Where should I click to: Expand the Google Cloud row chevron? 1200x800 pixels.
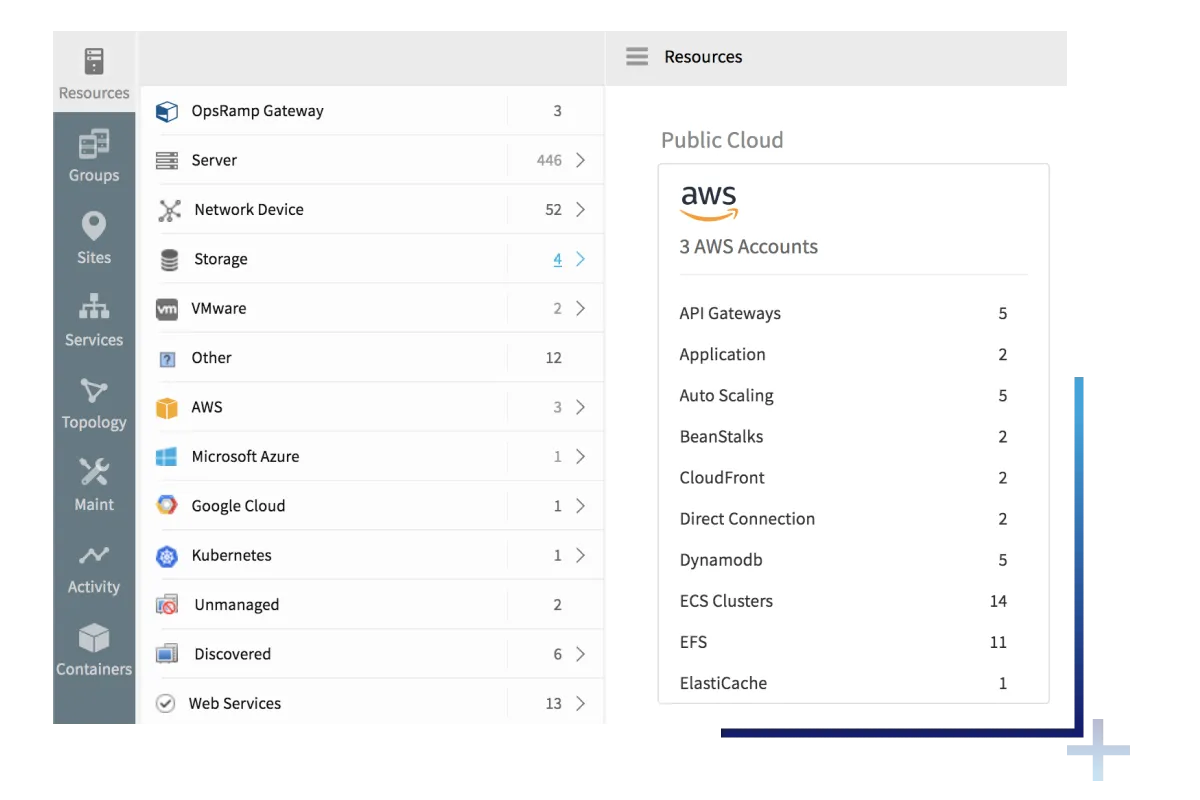(x=581, y=506)
